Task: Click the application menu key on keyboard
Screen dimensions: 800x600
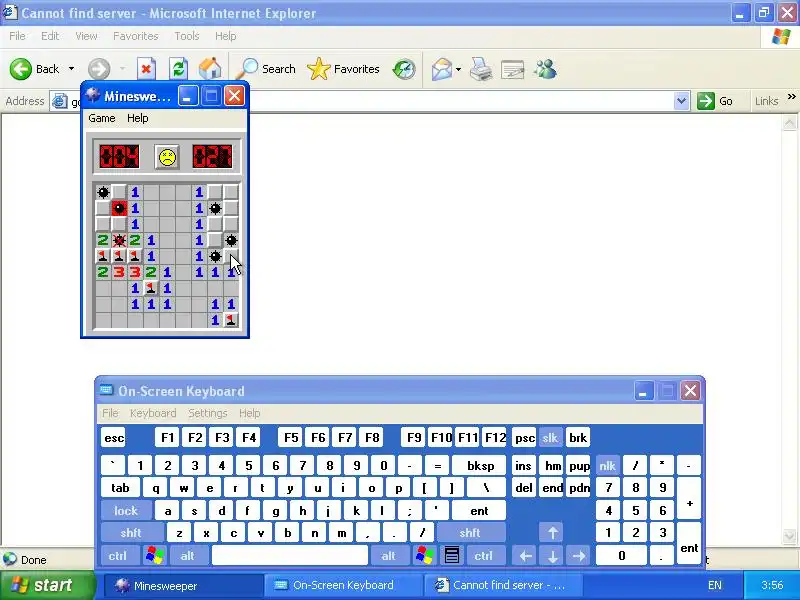Action: (452, 555)
